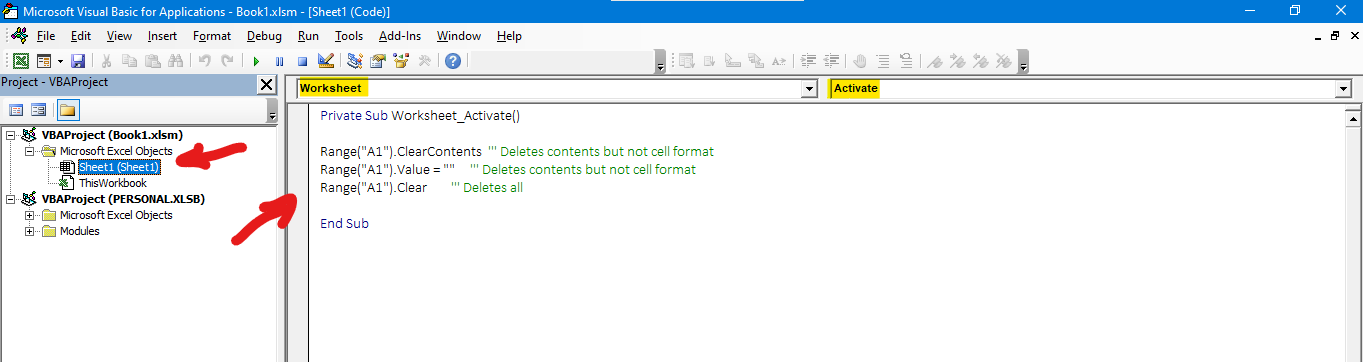This screenshot has width=1363, height=362.
Task: Click the Break pause icon
Action: (x=279, y=61)
